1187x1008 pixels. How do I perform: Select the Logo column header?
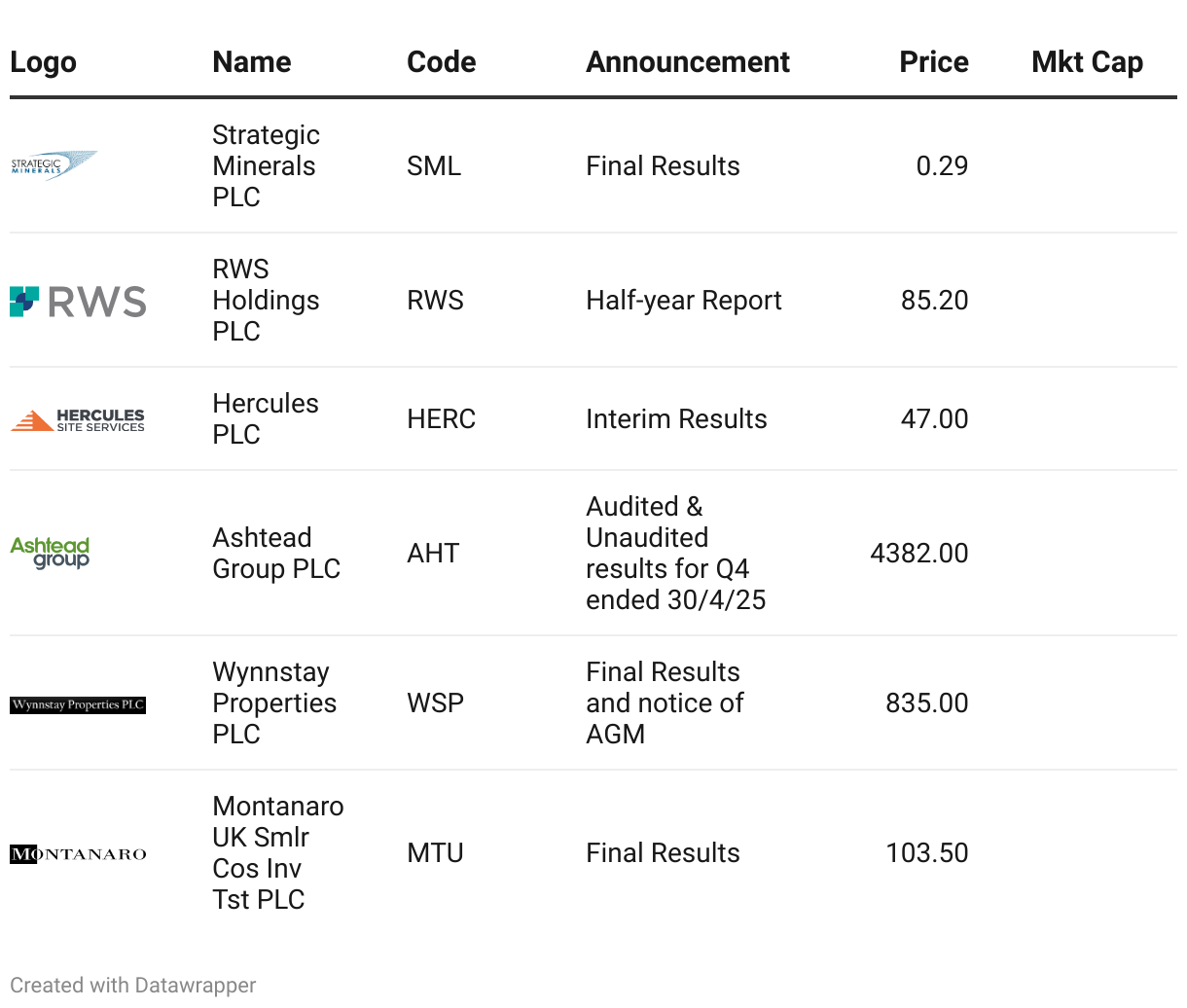click(43, 62)
